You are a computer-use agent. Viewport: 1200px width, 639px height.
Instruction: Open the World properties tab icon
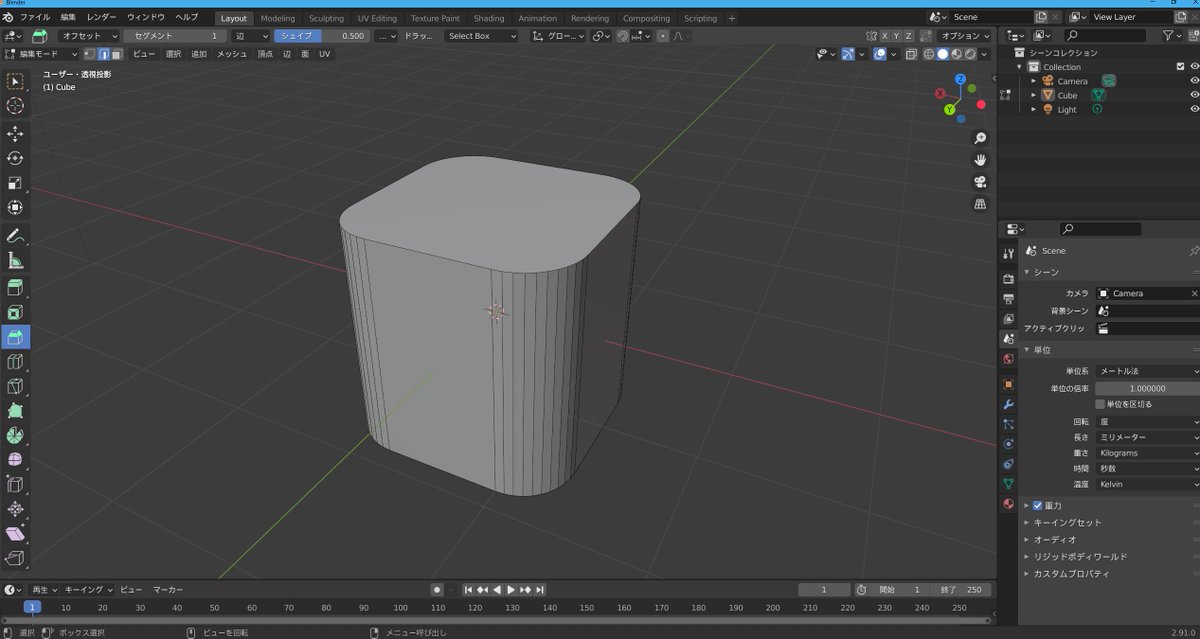coord(1008,359)
